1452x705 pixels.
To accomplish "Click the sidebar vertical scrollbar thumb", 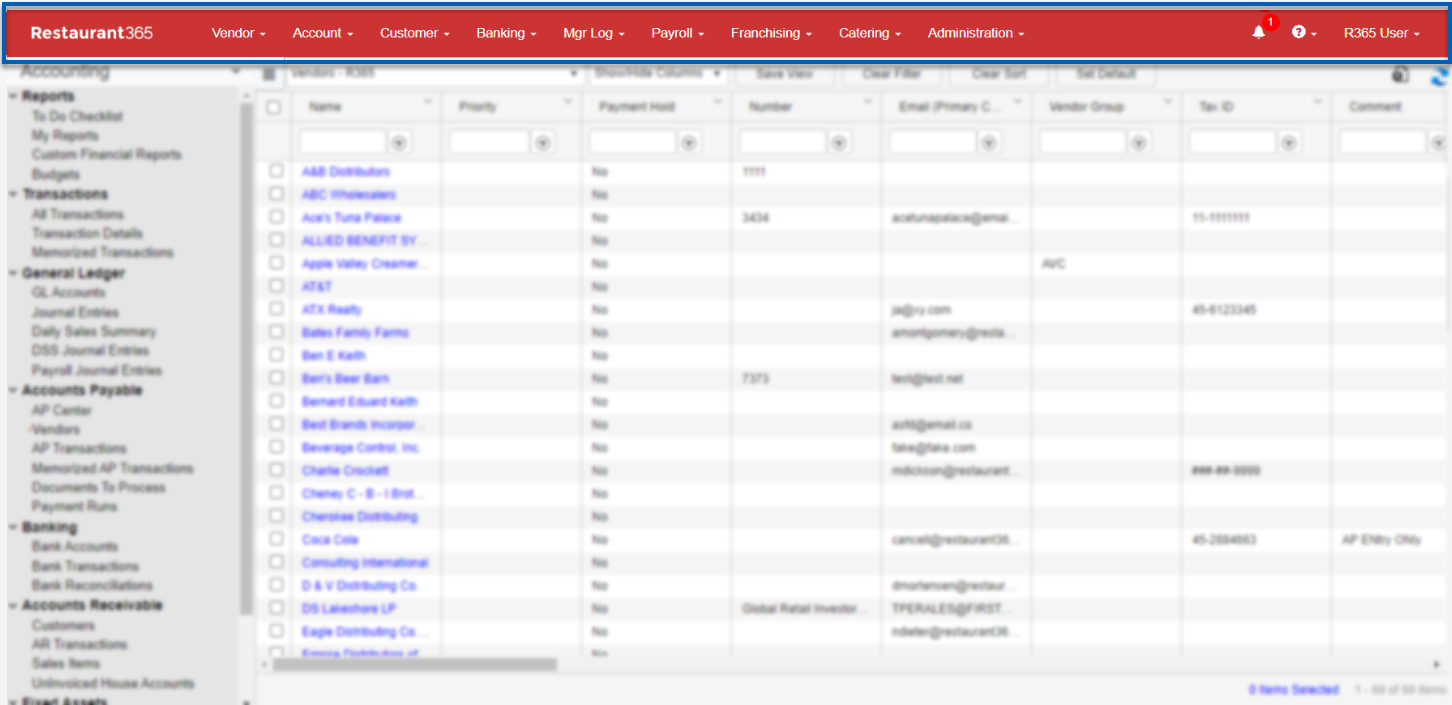I will 246,358.
